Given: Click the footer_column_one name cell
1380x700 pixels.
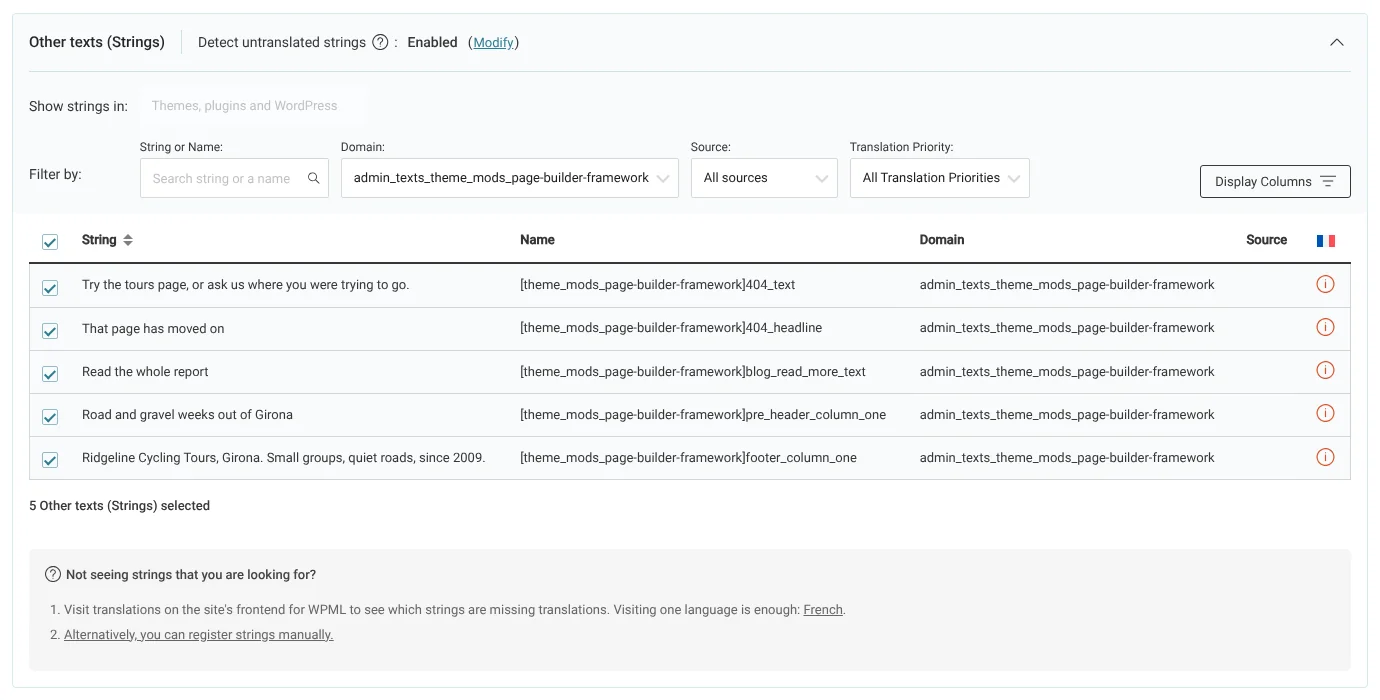Looking at the screenshot, I should (x=688, y=458).
